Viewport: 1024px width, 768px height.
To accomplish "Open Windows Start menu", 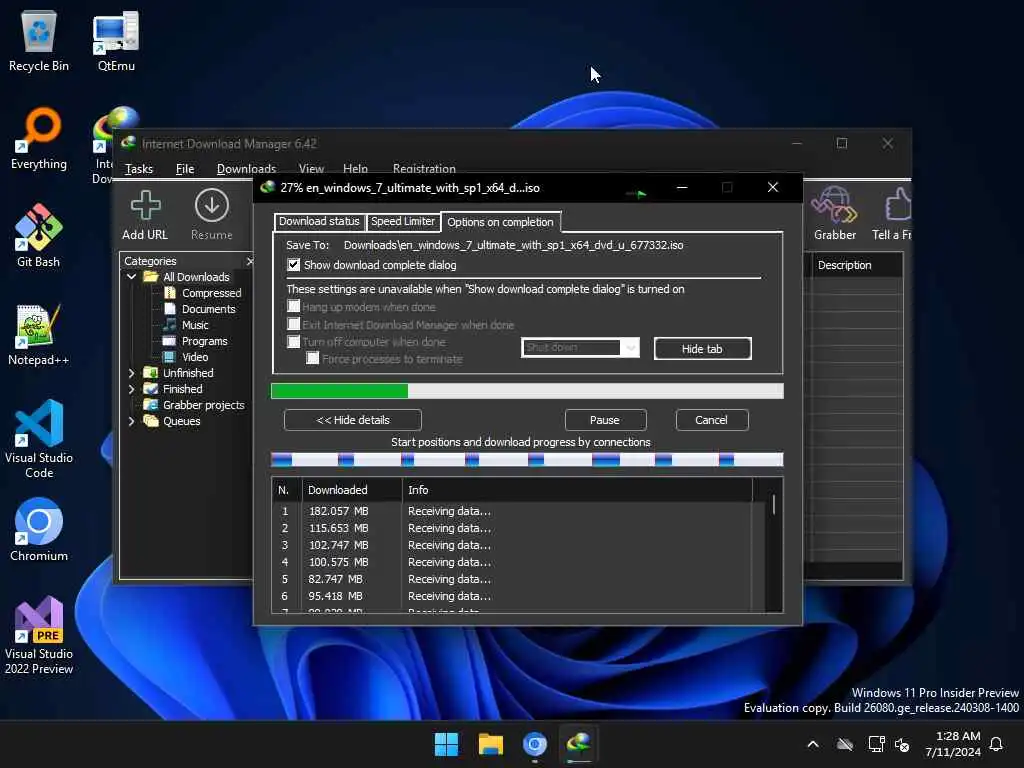I will (447, 744).
